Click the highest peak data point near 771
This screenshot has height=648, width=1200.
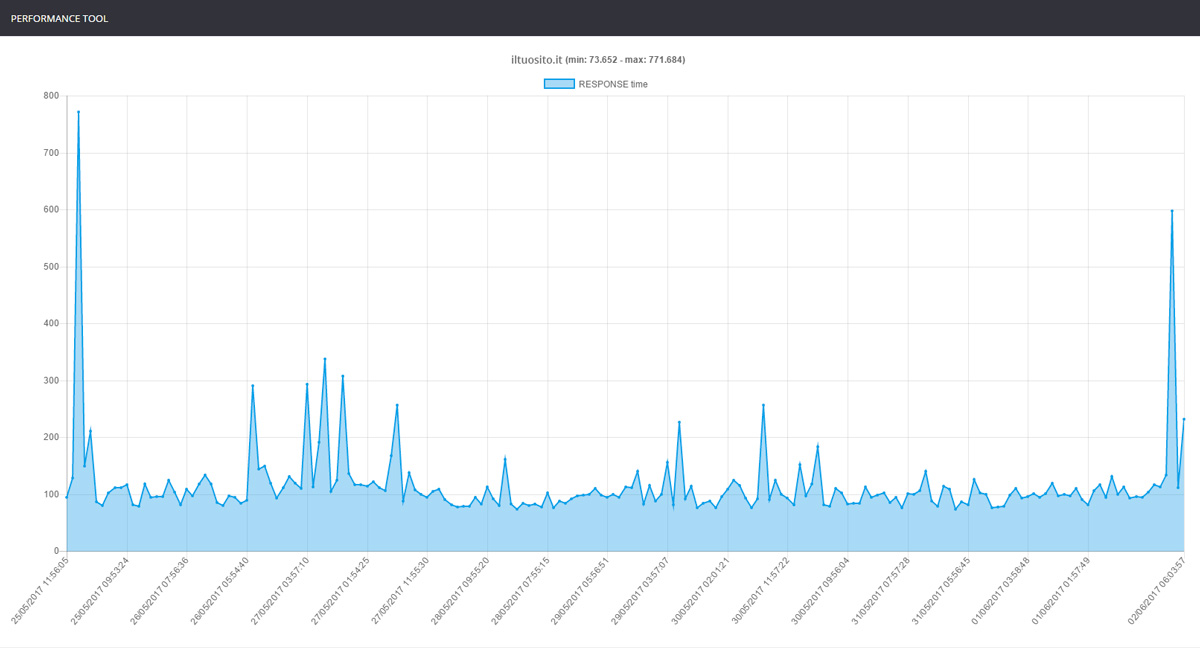pos(78,112)
